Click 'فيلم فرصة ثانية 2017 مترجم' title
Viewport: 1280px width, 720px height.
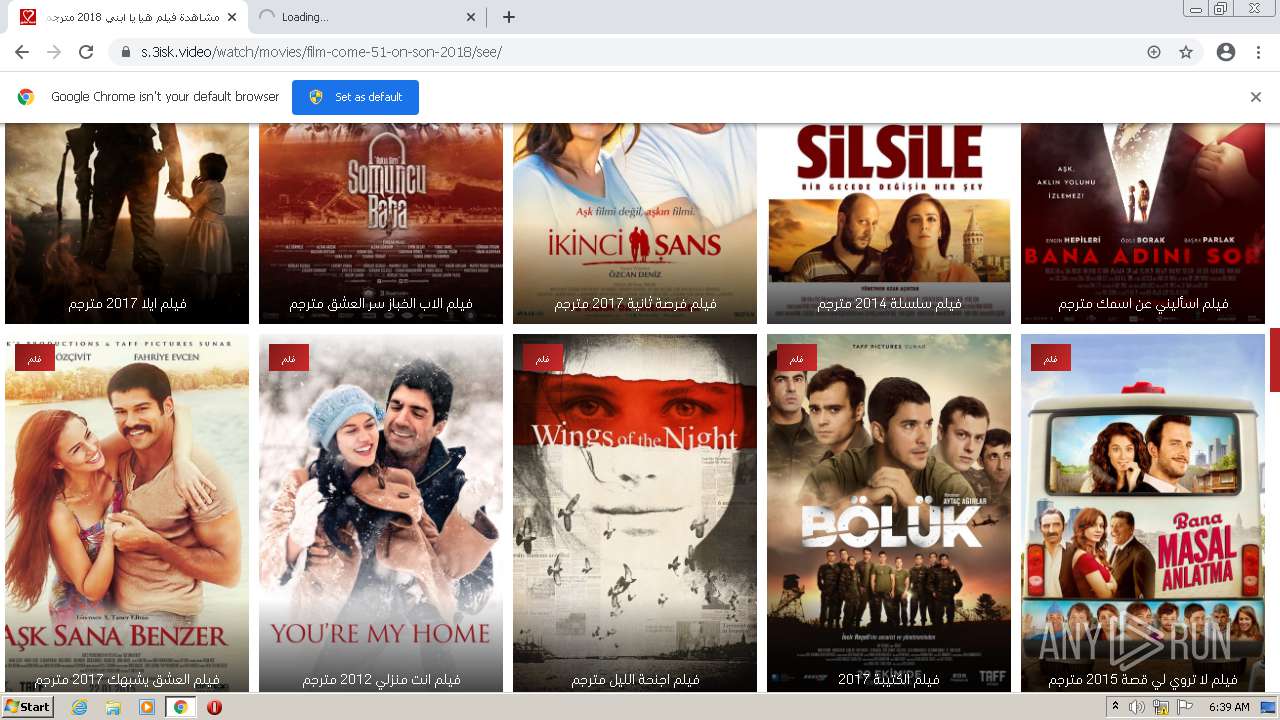coord(635,303)
